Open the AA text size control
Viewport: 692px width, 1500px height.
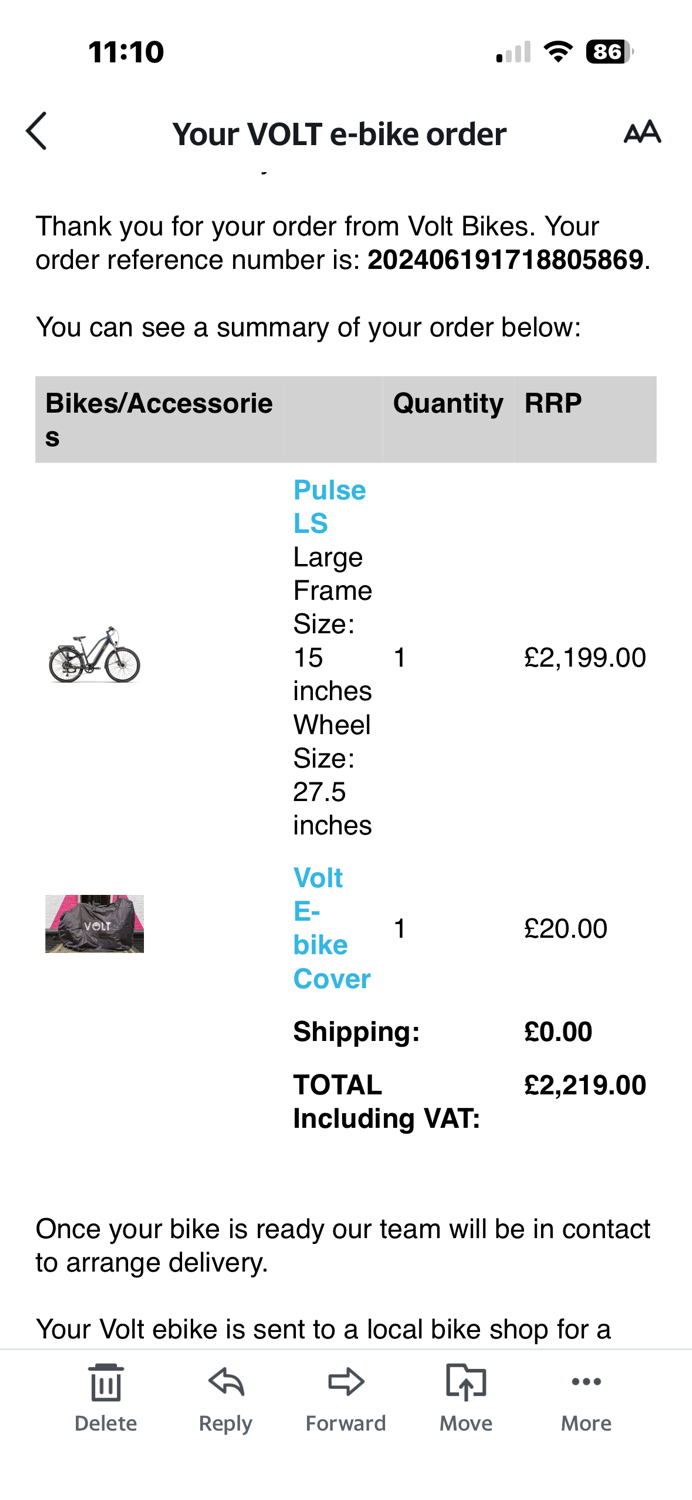(x=642, y=132)
